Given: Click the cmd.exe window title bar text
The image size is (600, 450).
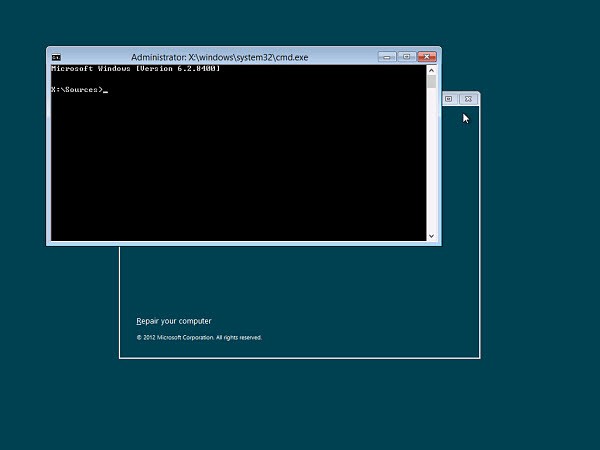Looking at the screenshot, I should 220,57.
